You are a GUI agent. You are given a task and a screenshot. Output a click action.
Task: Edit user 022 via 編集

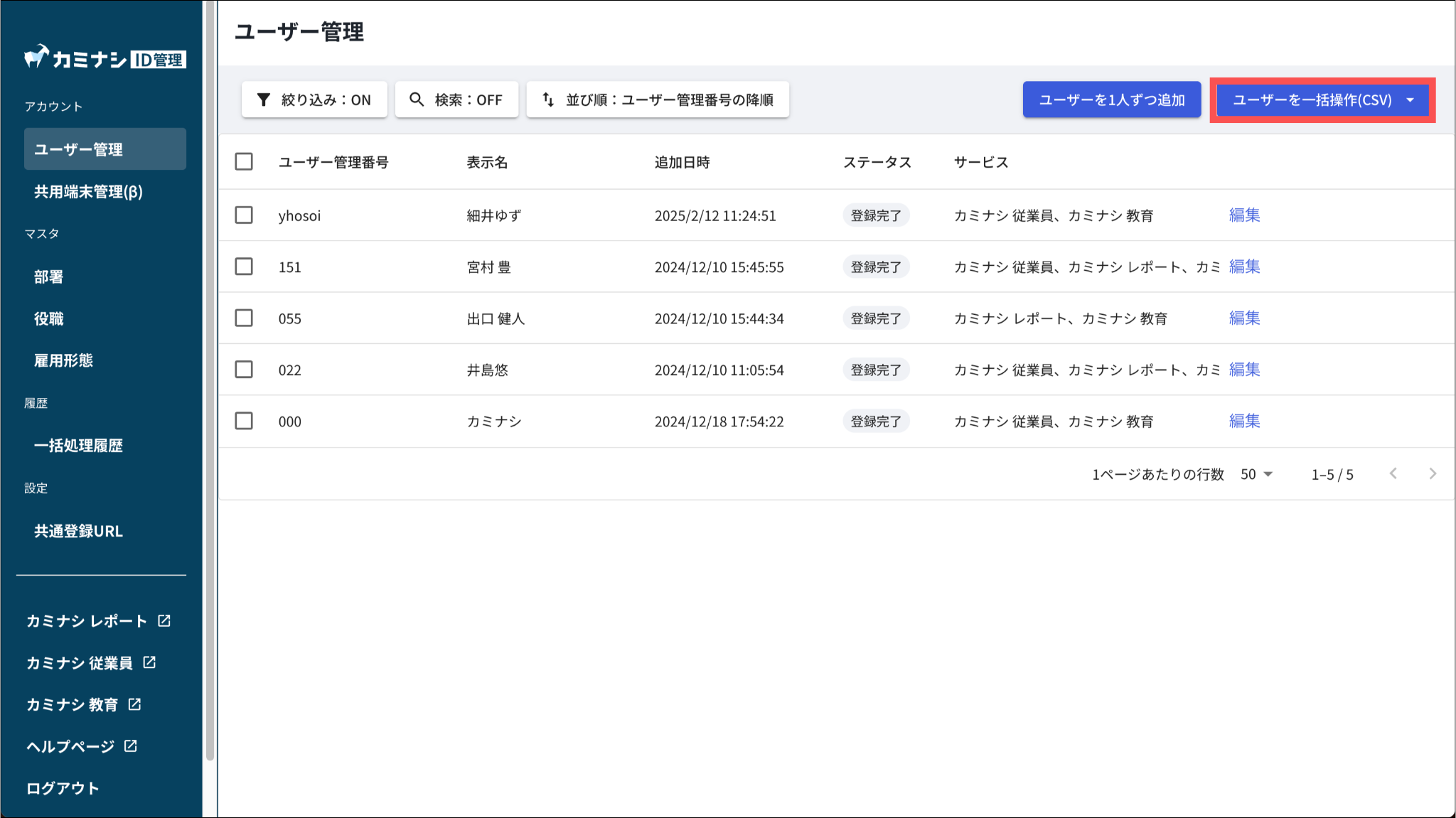[1244, 370]
